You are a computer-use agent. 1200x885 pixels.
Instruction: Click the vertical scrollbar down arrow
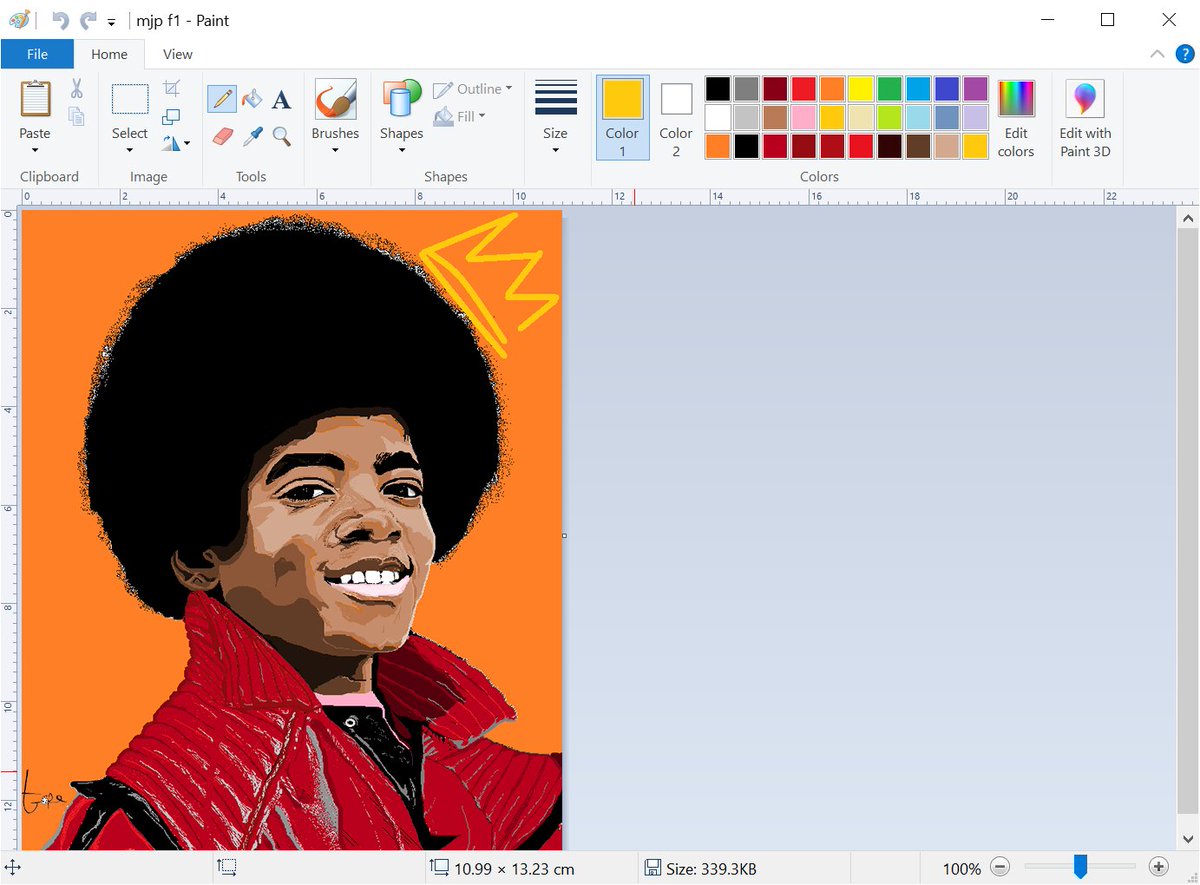(1188, 839)
